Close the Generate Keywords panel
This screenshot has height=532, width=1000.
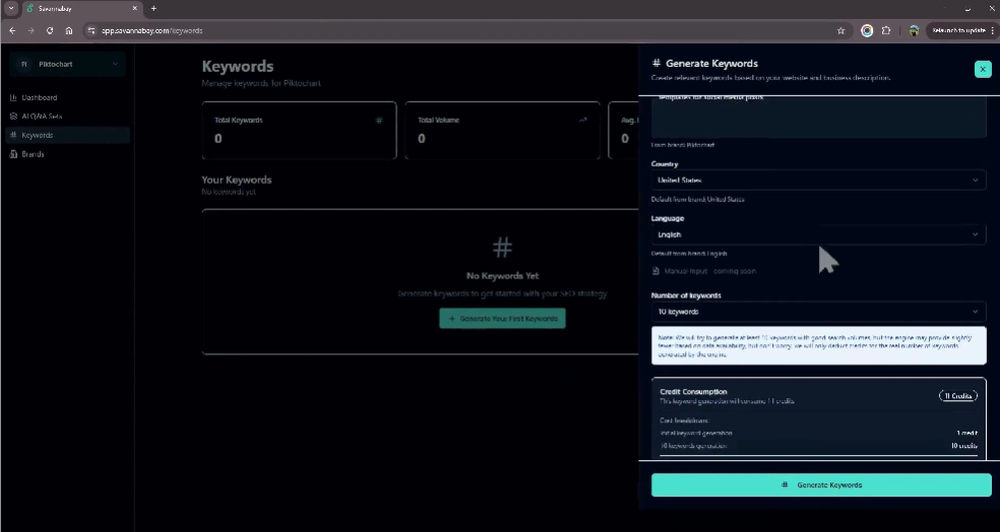click(983, 69)
